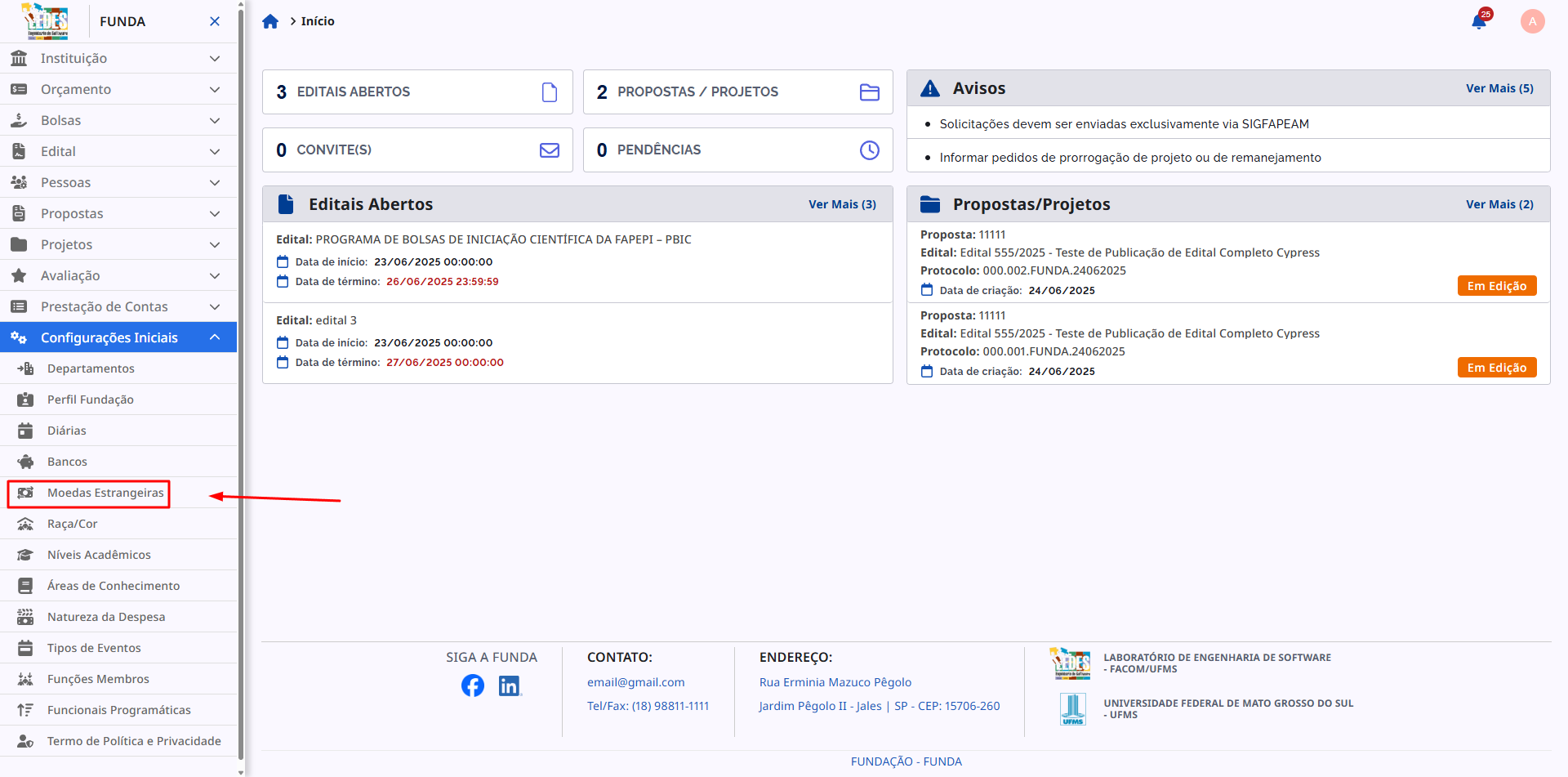Image resolution: width=1568 pixels, height=777 pixels.
Task: Select the Bancos configuration item
Action: tap(67, 461)
